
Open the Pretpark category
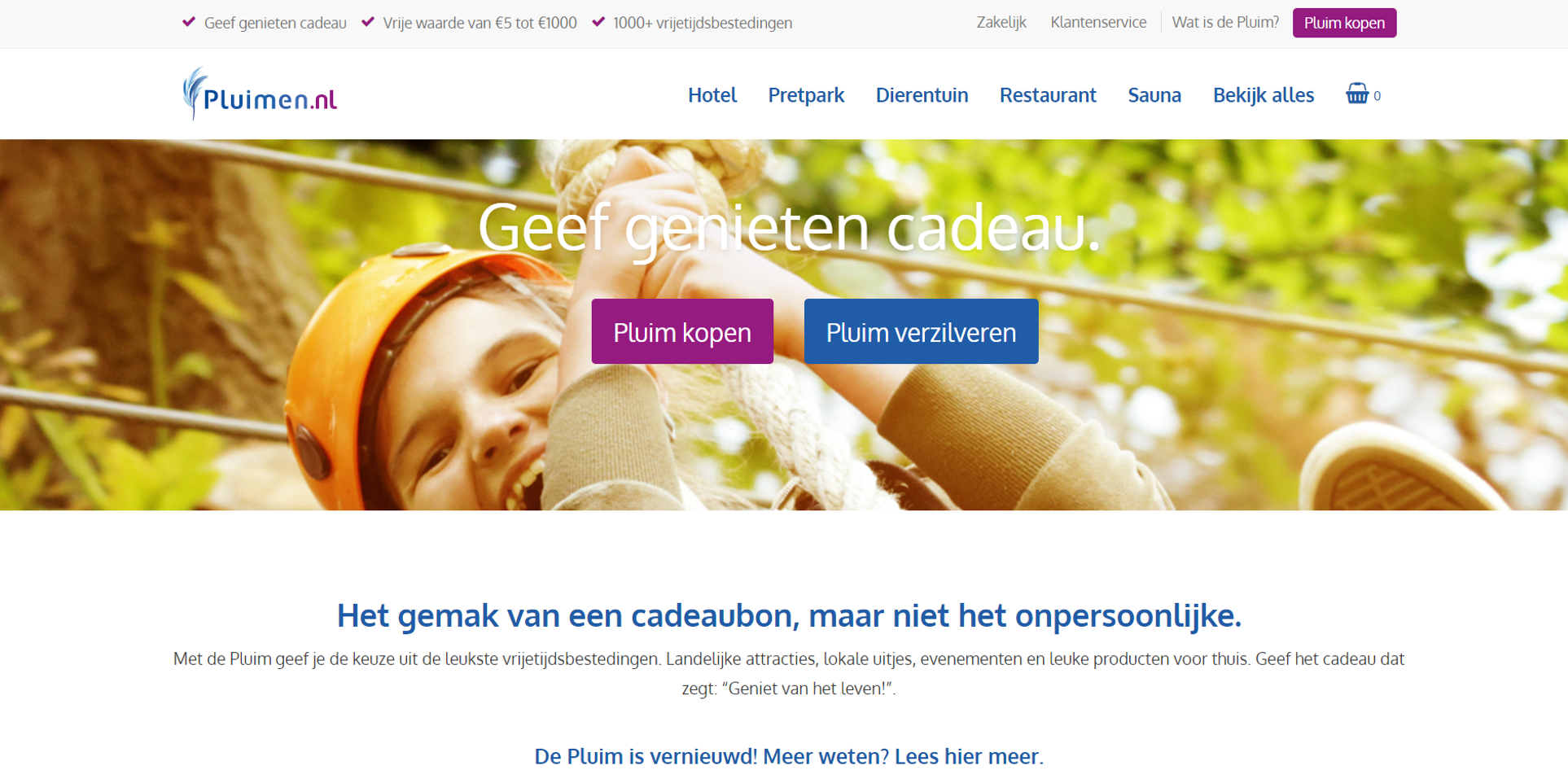806,95
